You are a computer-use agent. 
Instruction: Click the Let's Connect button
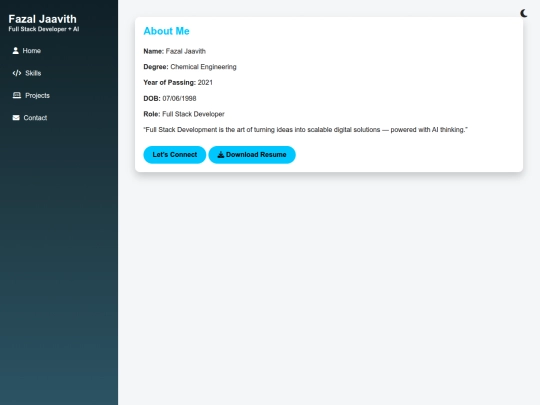click(175, 155)
